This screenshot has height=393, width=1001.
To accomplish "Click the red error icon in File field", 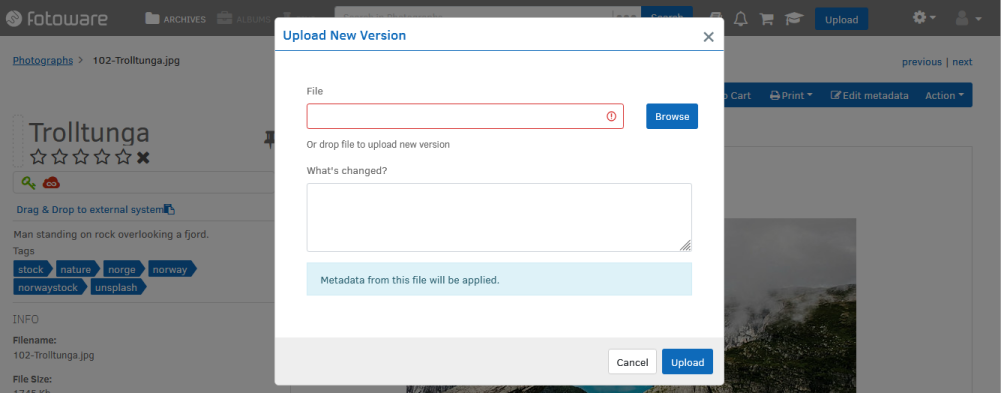I will [x=611, y=116].
